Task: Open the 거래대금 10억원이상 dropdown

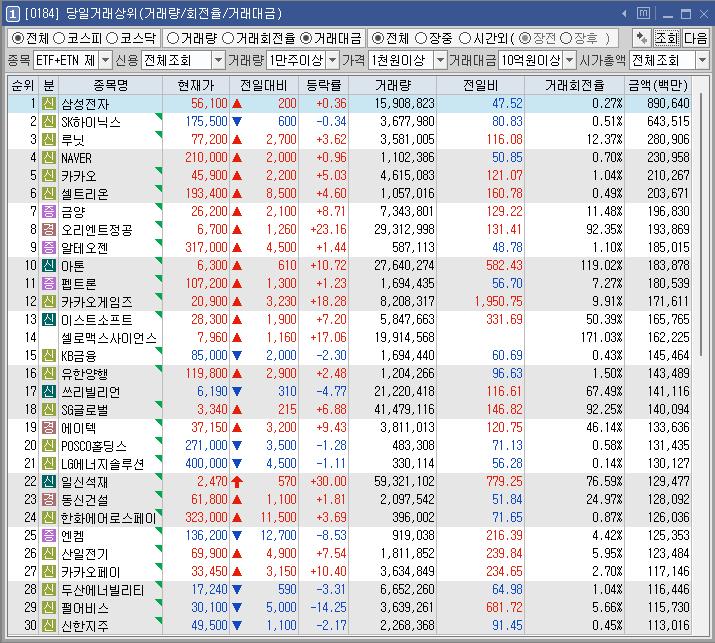Action: click(x=570, y=60)
